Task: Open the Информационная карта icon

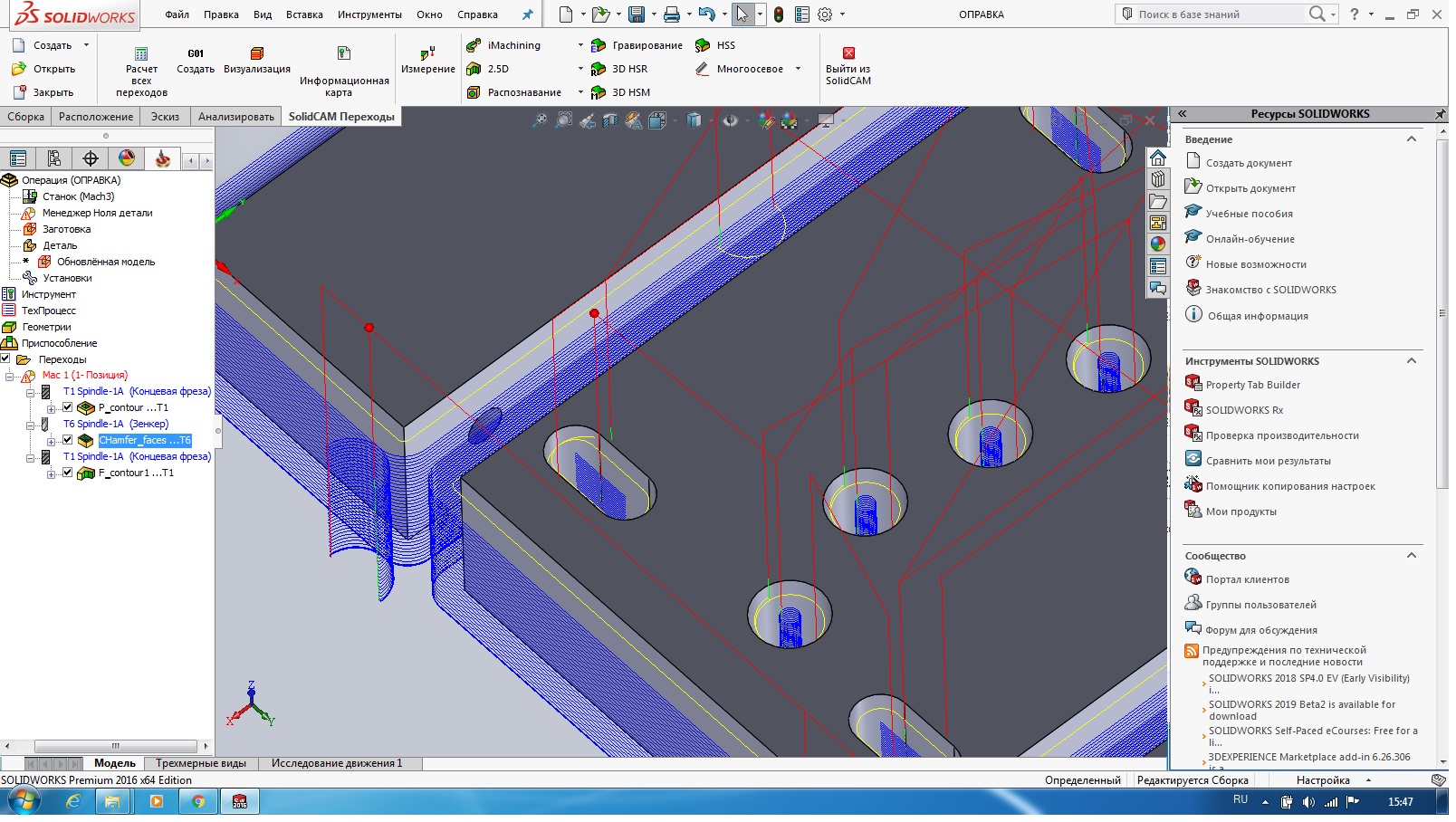Action: tap(344, 53)
